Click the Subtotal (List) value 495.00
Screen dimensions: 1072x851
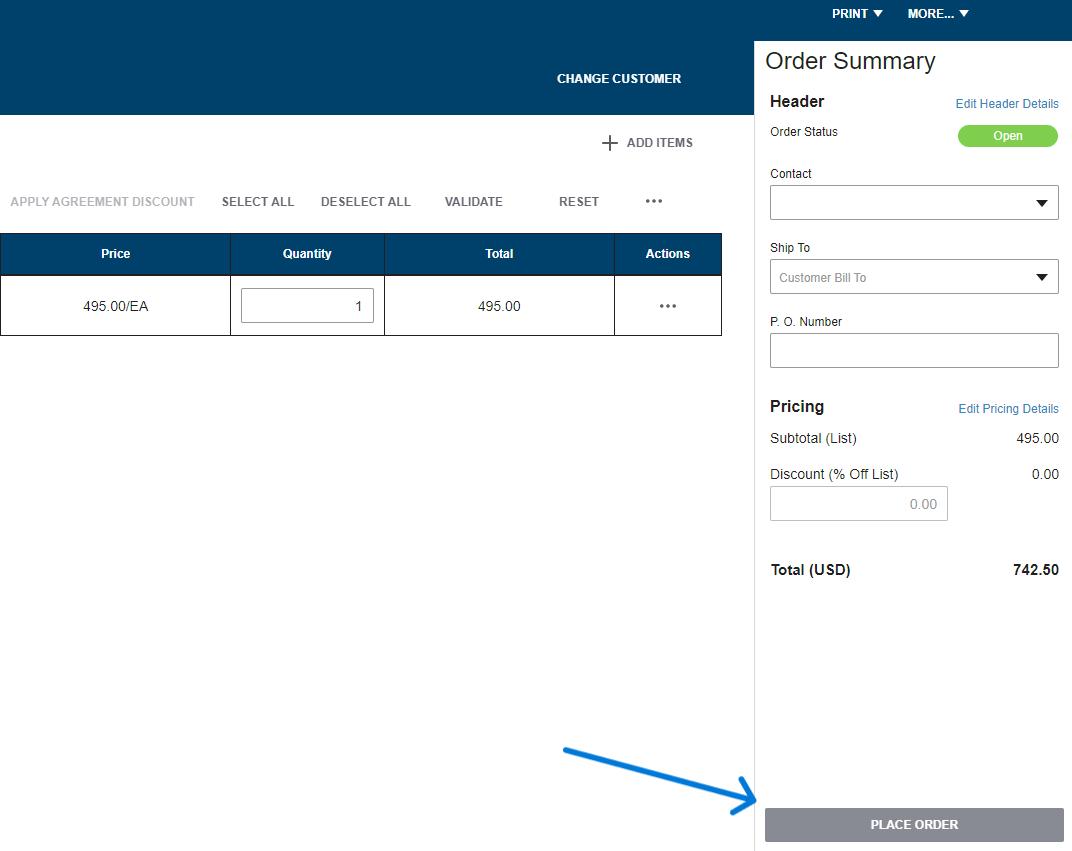point(1037,438)
